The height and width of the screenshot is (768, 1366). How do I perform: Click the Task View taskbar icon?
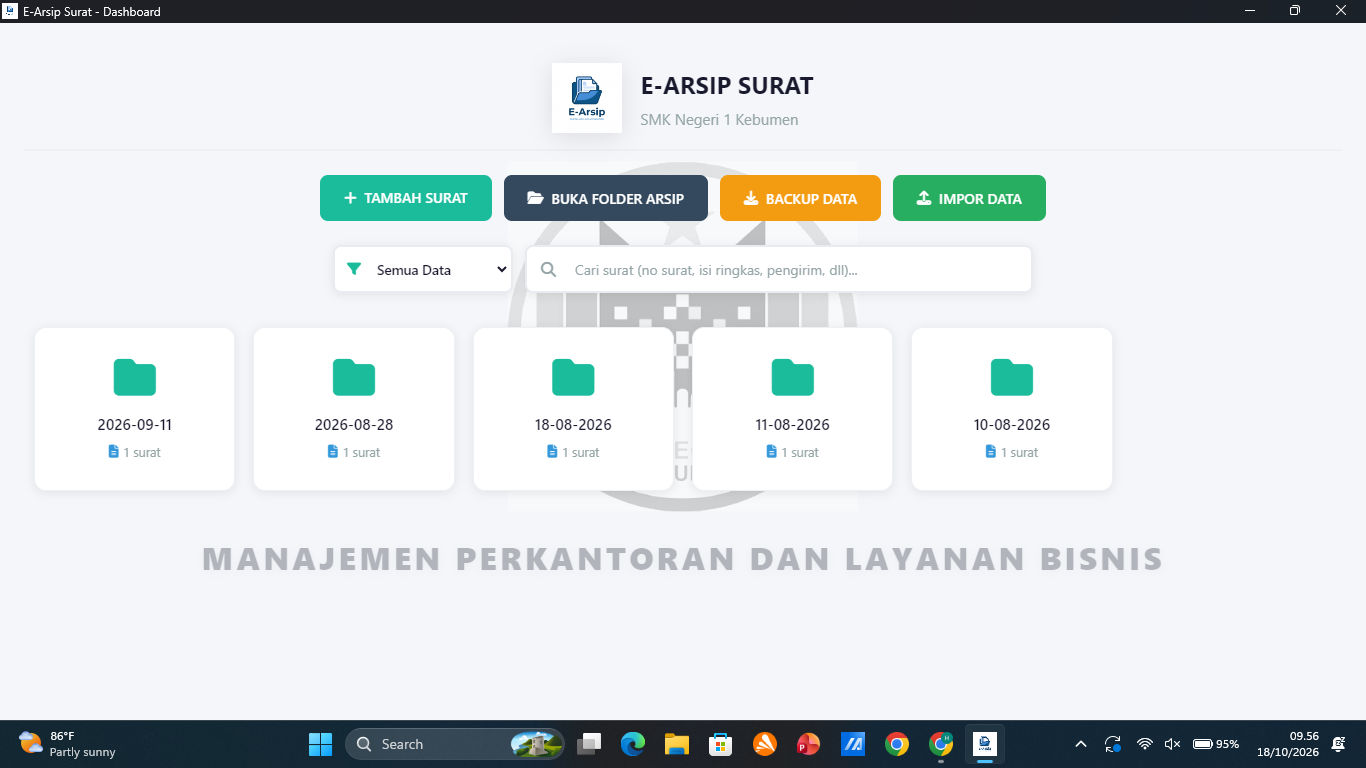[589, 744]
